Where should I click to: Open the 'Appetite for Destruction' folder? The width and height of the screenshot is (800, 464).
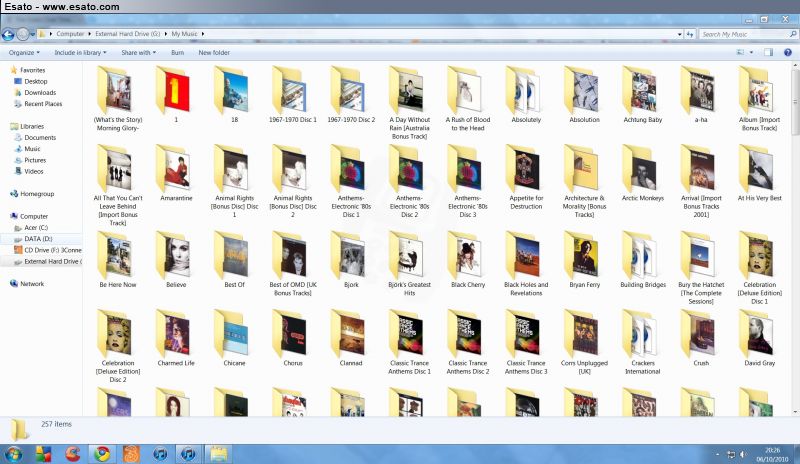point(526,178)
